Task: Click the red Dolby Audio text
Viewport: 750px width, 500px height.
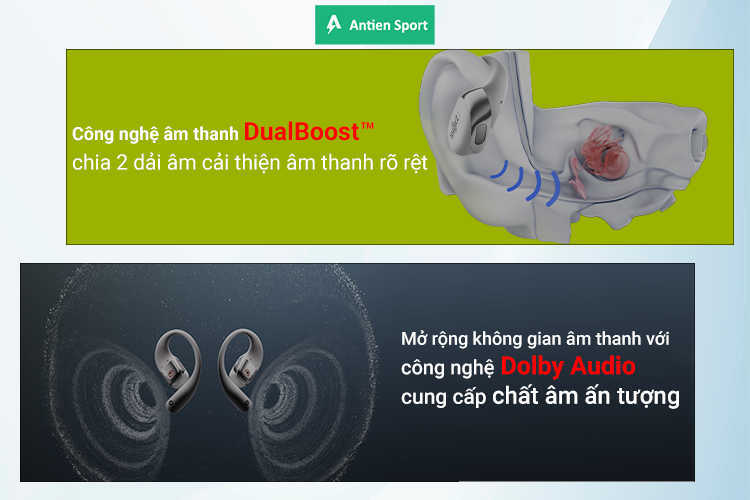Action: tap(568, 367)
